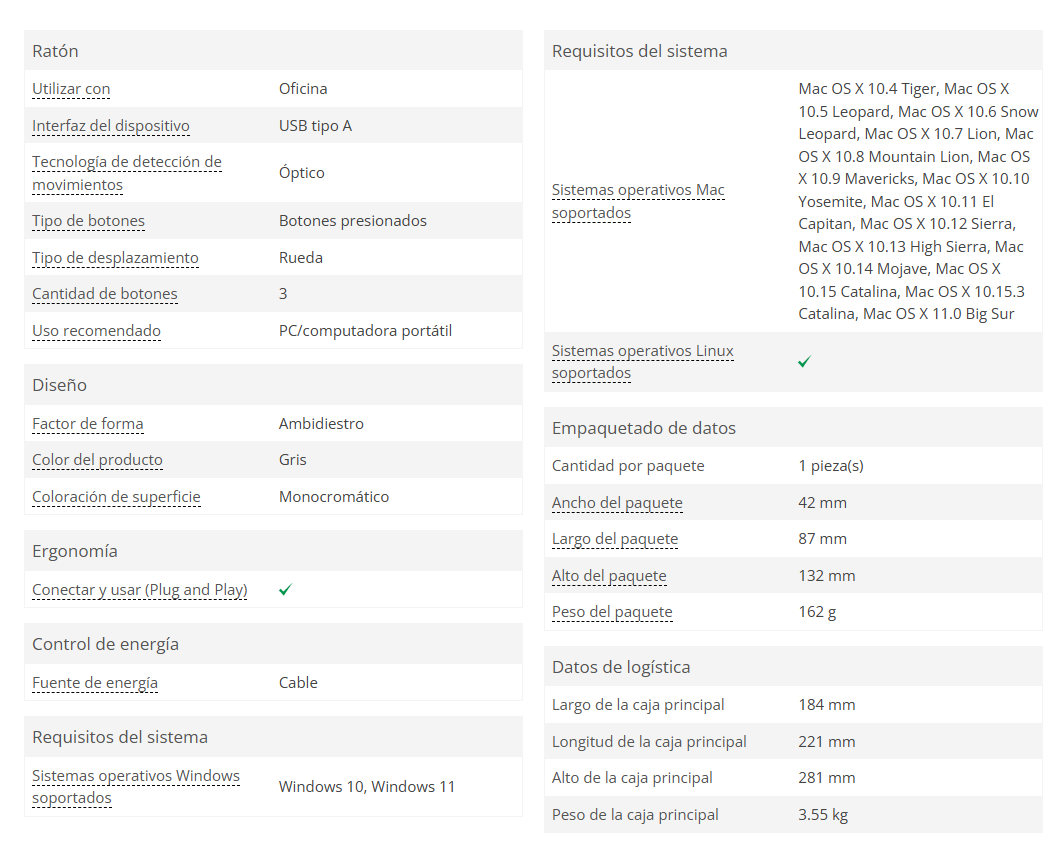
Task: Select "Conectar y usar (Plug and Play)" label
Action: (140, 590)
